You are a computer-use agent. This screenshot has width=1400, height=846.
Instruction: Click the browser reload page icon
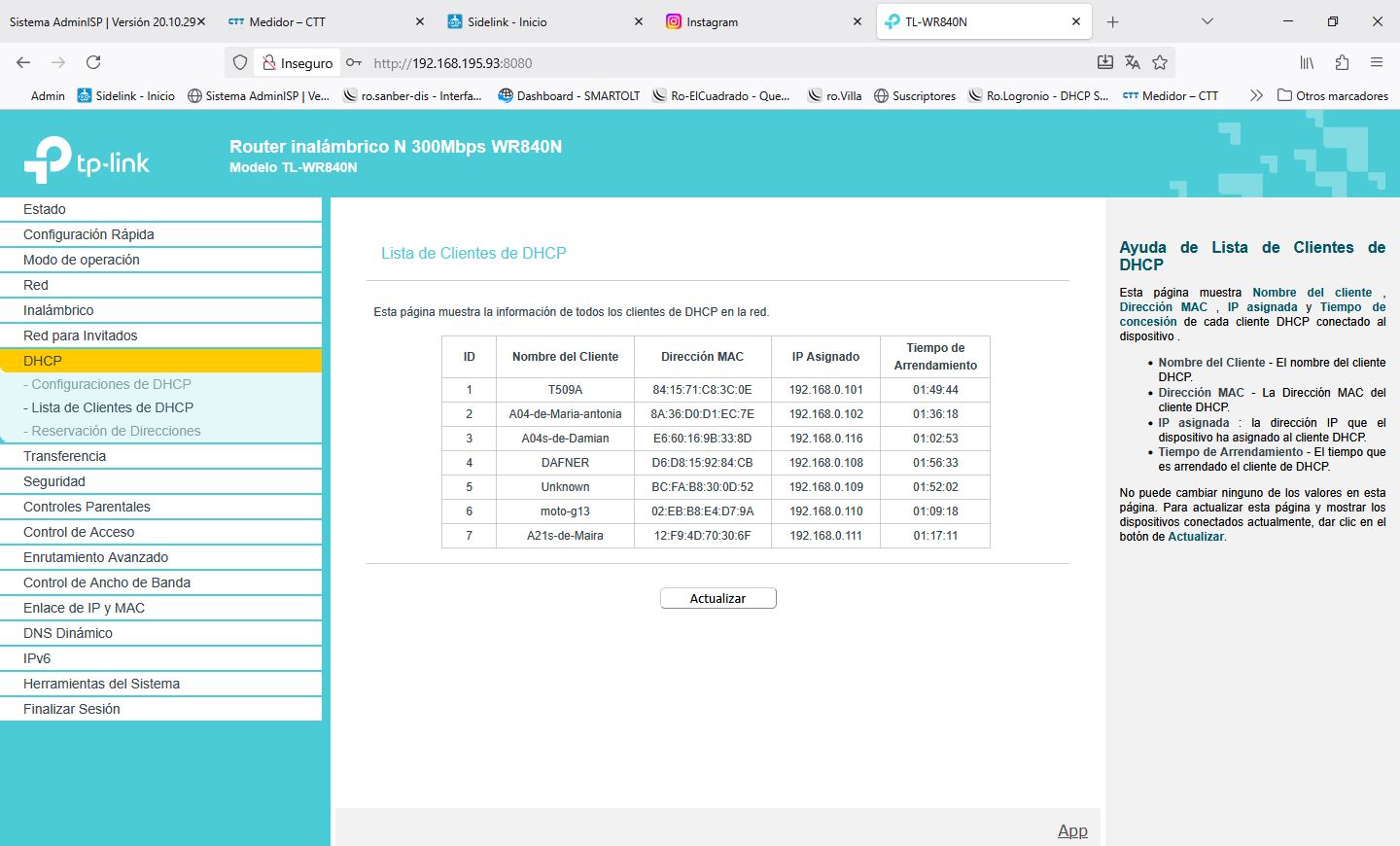click(x=93, y=62)
